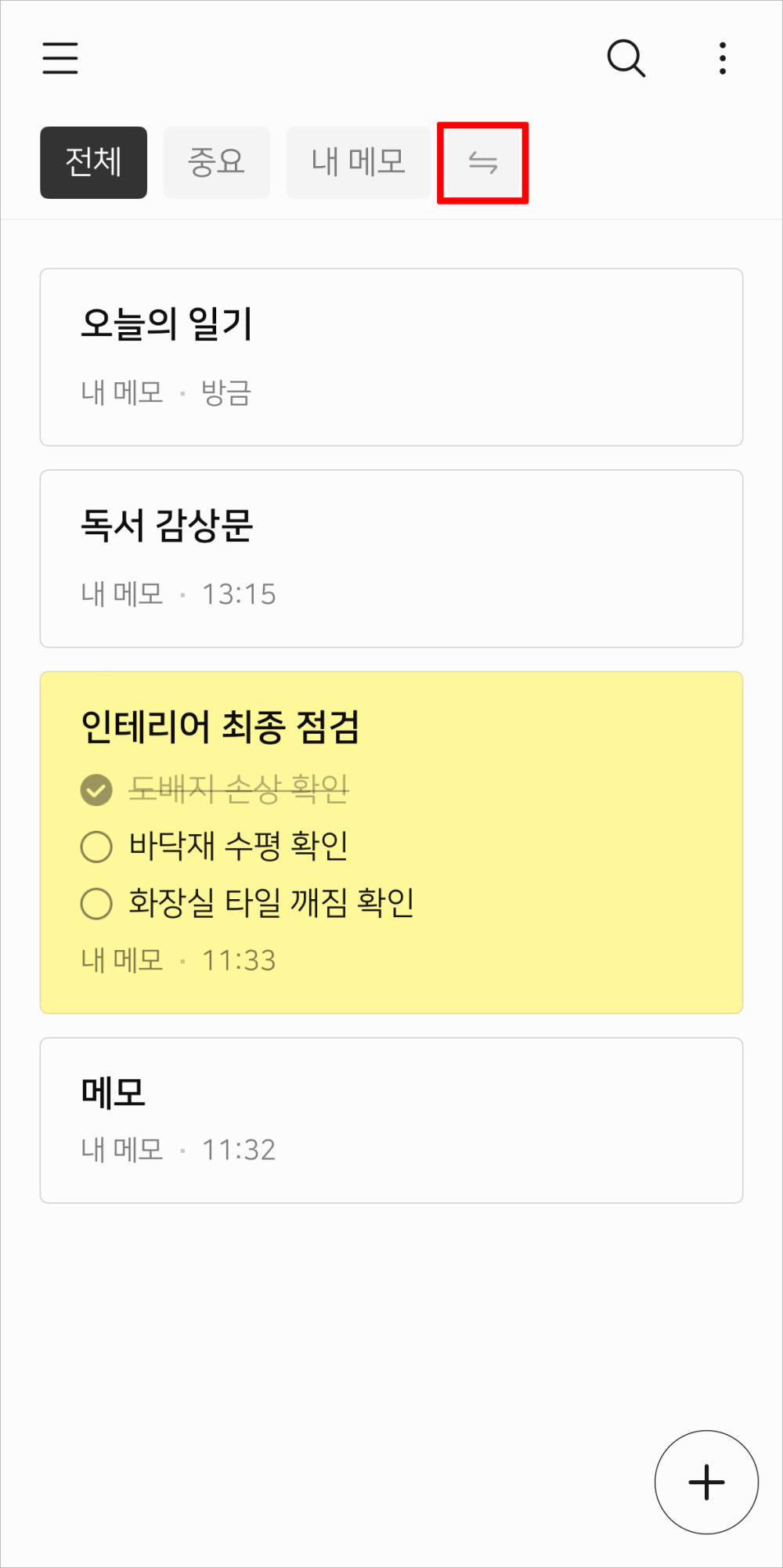Tap the 바닥재 수평 확인 checklist text
Viewport: 783px width, 1568px height.
coord(239,847)
